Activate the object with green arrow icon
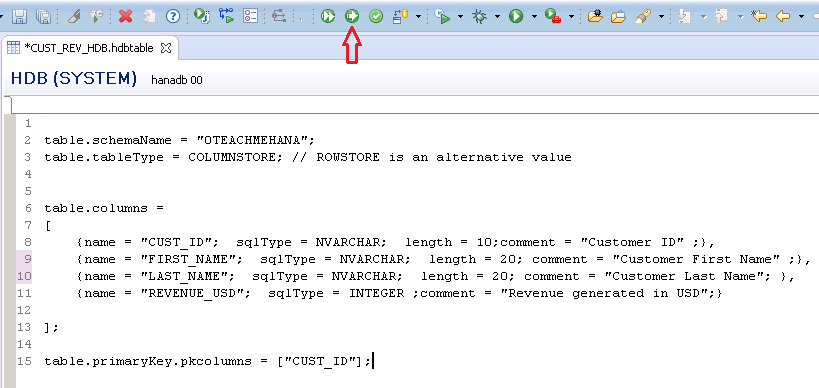819x388 pixels. 352,17
